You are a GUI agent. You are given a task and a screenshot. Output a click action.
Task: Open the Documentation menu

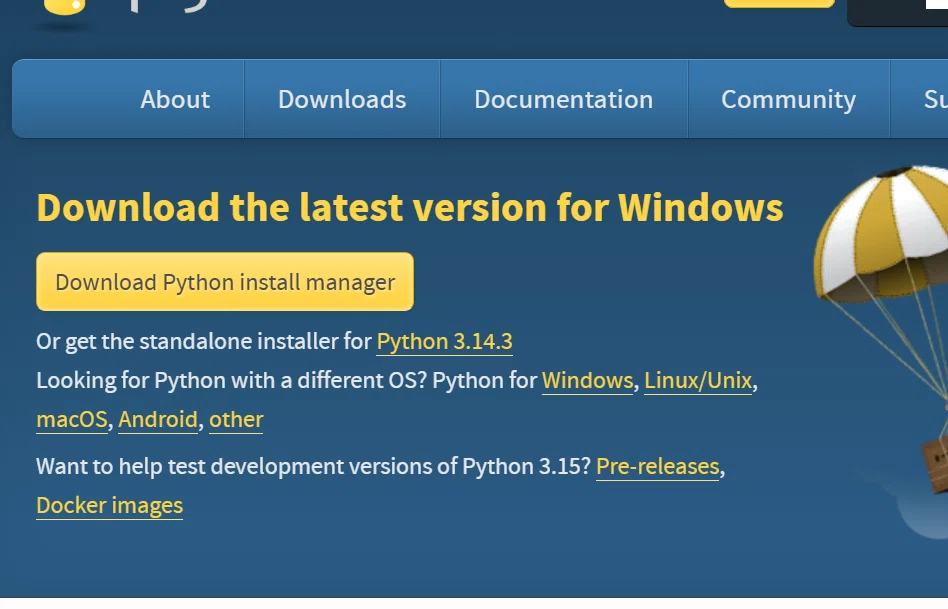563,99
